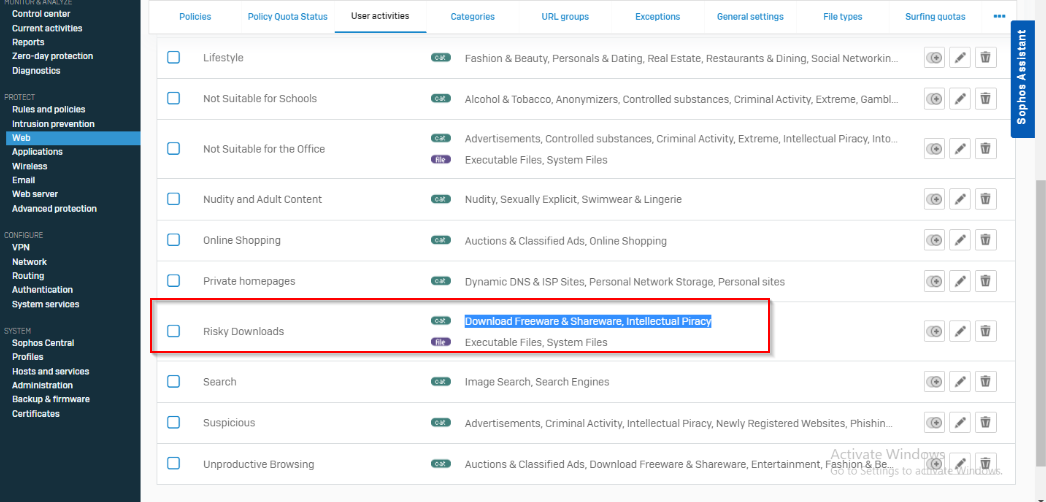This screenshot has width=1046, height=502.
Task: Edit the Risky Downloads activity
Action: pos(960,331)
